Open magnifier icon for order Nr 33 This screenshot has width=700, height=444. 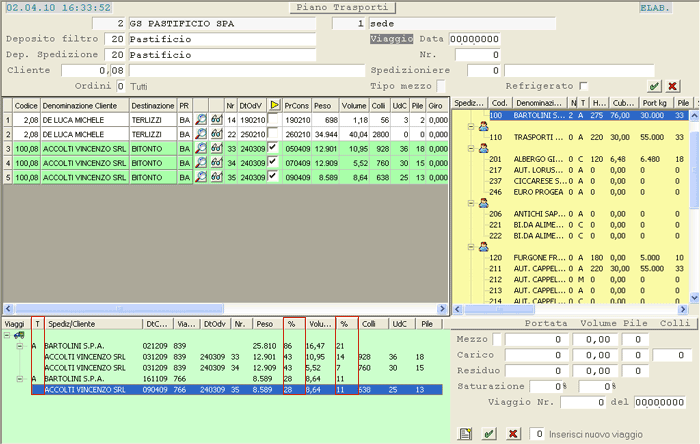point(201,148)
